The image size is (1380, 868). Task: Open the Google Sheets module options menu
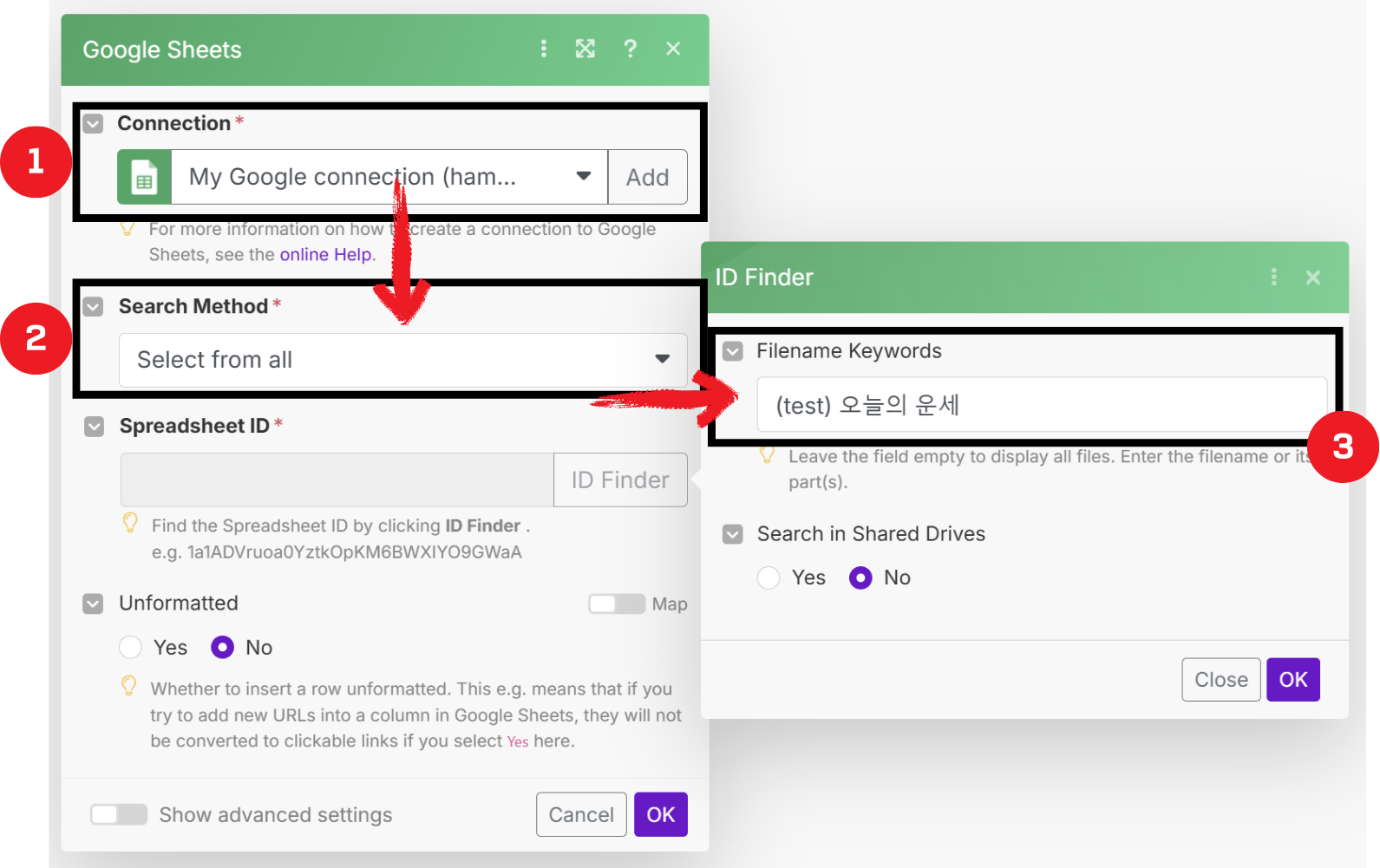tap(544, 49)
